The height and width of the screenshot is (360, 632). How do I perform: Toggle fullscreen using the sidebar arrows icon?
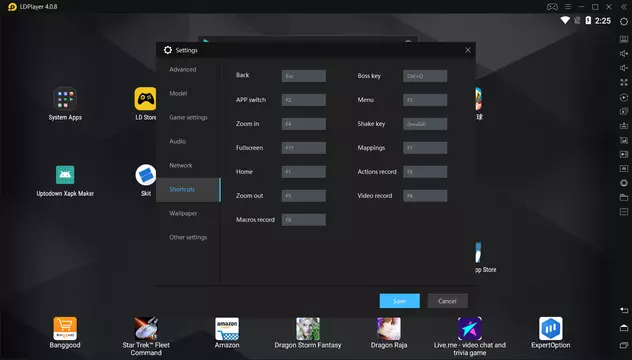(x=624, y=82)
